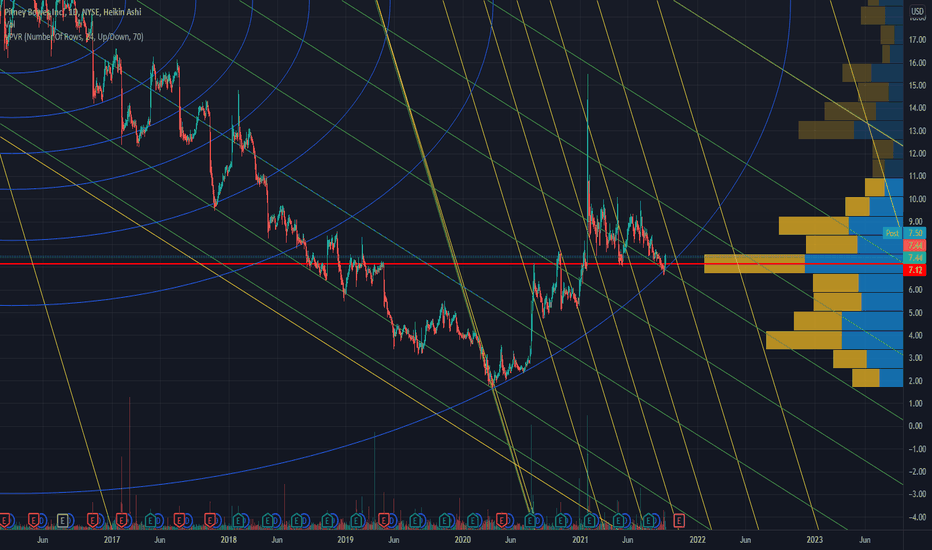Open the USD currency selector
The image size is (932, 550).
tap(917, 11)
